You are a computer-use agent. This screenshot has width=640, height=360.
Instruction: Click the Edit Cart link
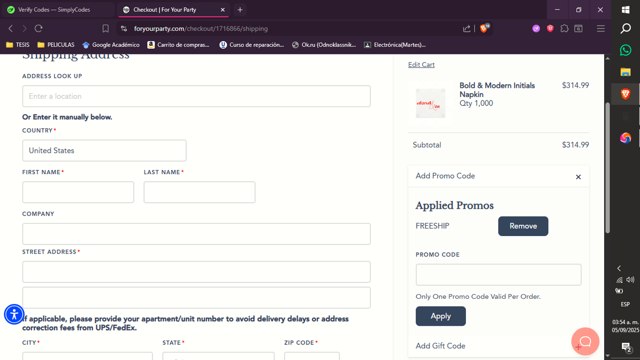click(x=421, y=64)
